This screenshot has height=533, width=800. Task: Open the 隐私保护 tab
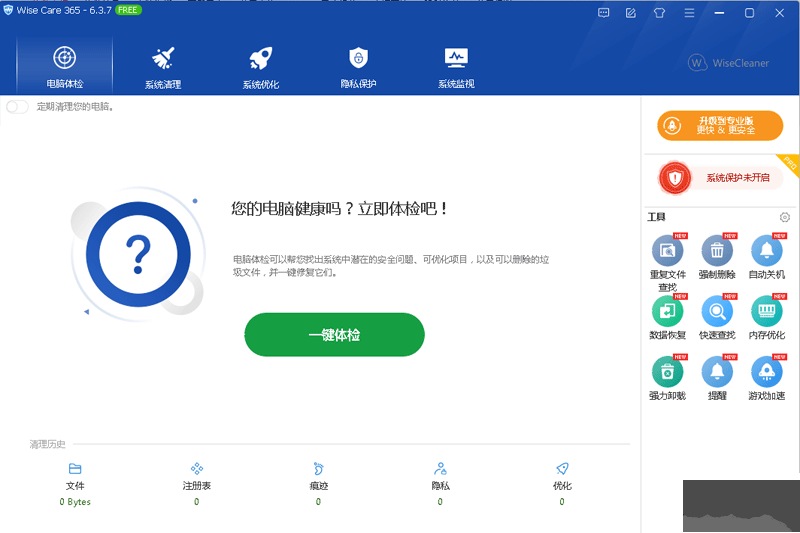tap(358, 66)
